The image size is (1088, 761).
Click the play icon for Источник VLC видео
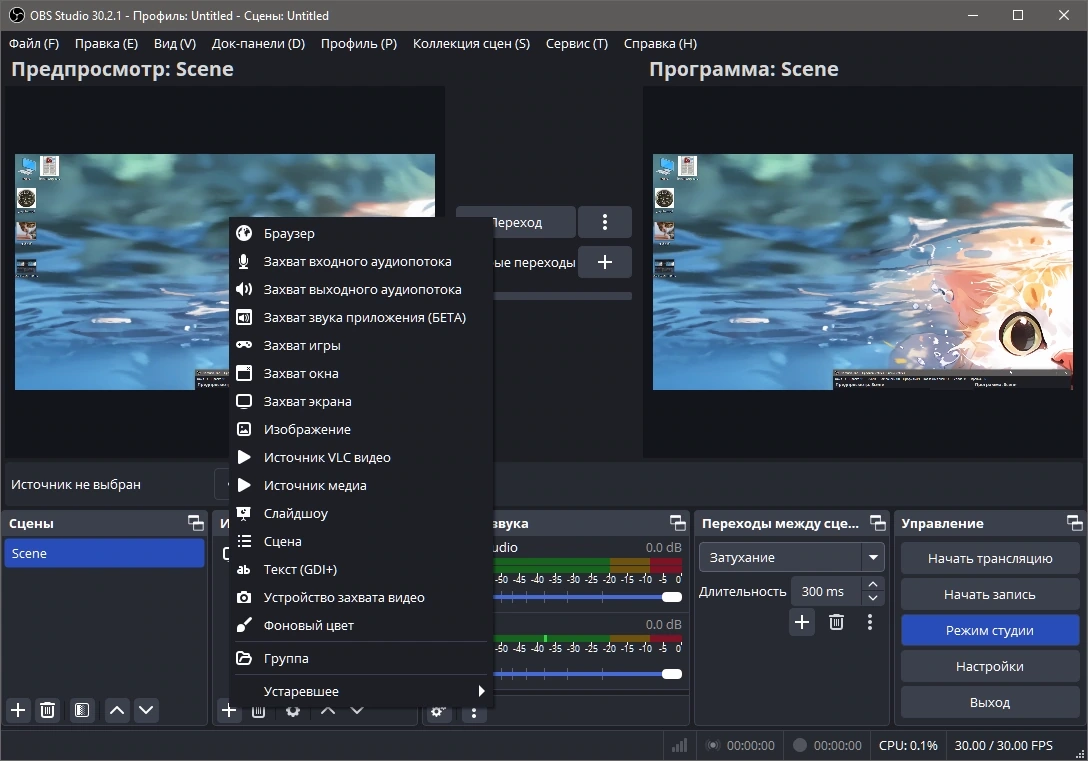244,457
